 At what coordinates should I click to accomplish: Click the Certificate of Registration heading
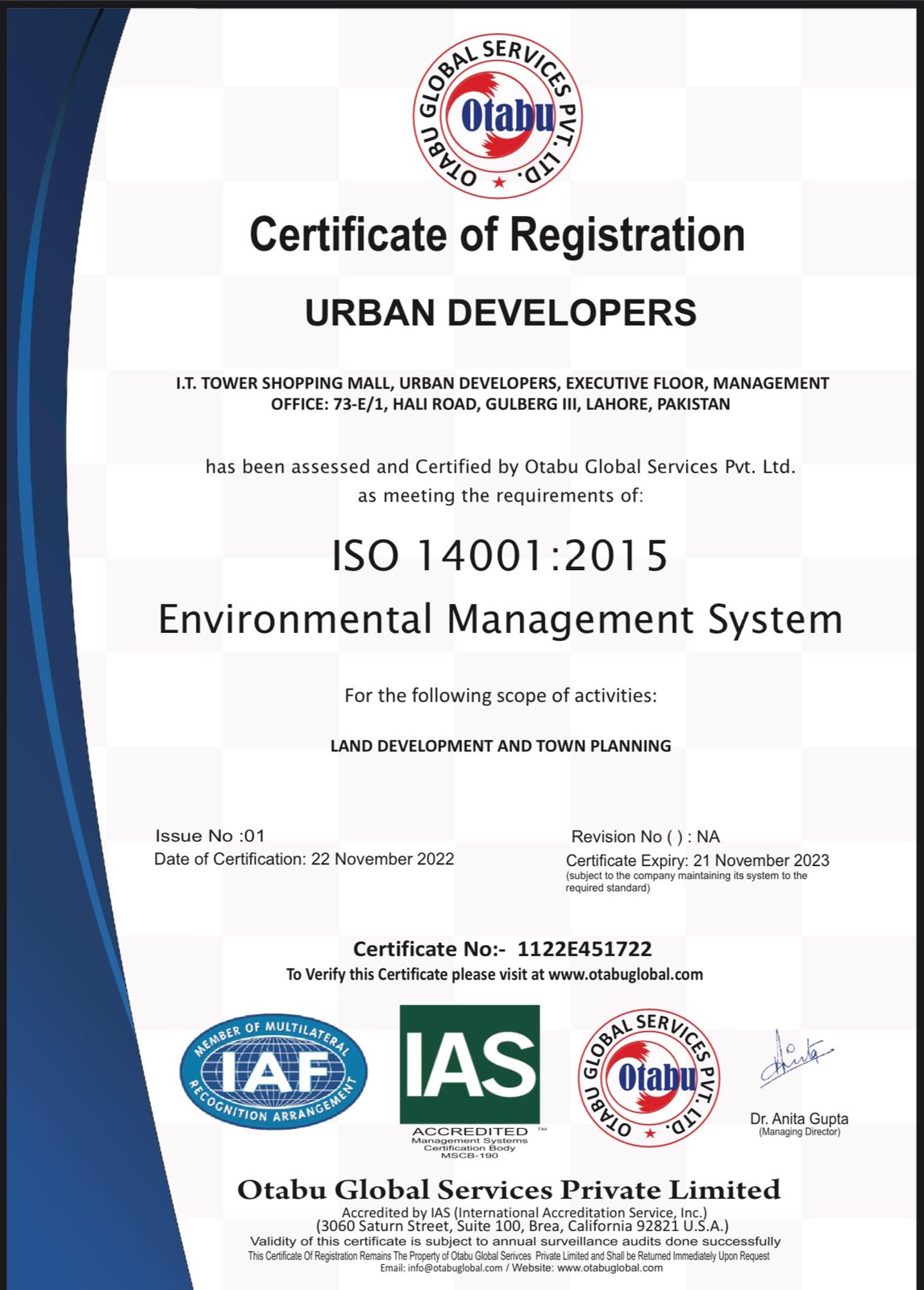click(497, 235)
